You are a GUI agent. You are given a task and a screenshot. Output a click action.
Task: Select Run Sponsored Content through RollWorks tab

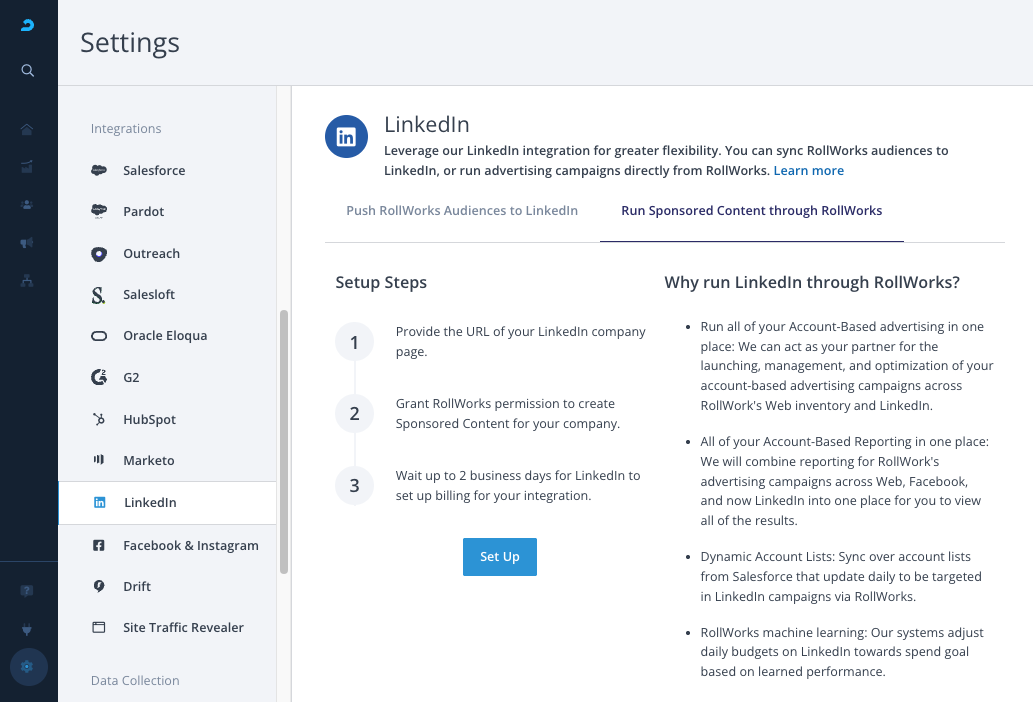[x=751, y=211]
